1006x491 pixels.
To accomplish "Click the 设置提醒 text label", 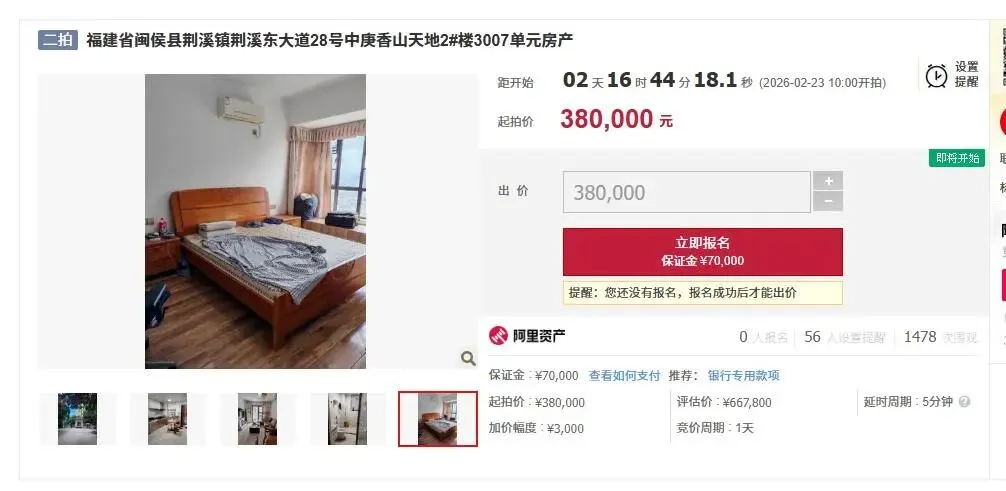I will tap(967, 74).
